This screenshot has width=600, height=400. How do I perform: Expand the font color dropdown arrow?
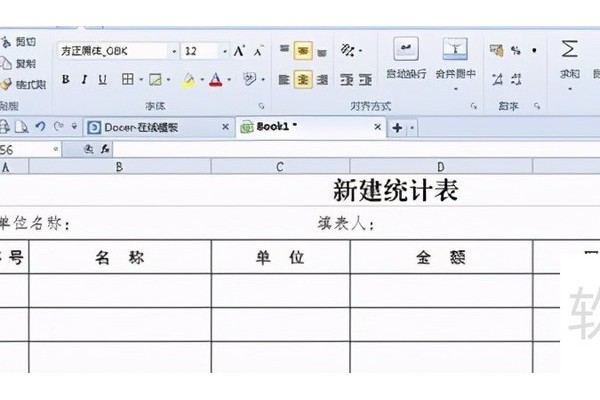tap(229, 80)
